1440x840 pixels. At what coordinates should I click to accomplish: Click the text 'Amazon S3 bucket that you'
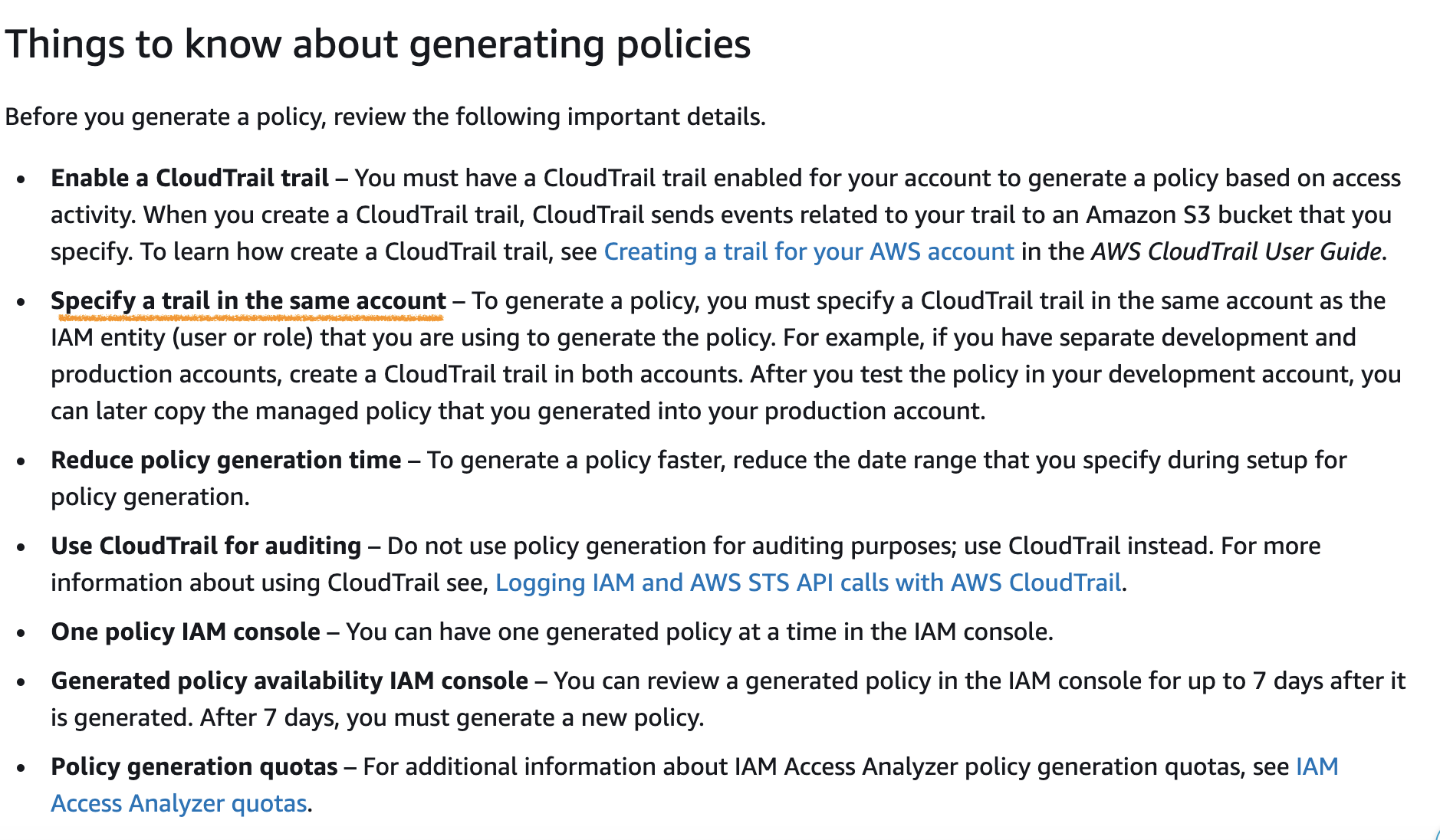1238,215
